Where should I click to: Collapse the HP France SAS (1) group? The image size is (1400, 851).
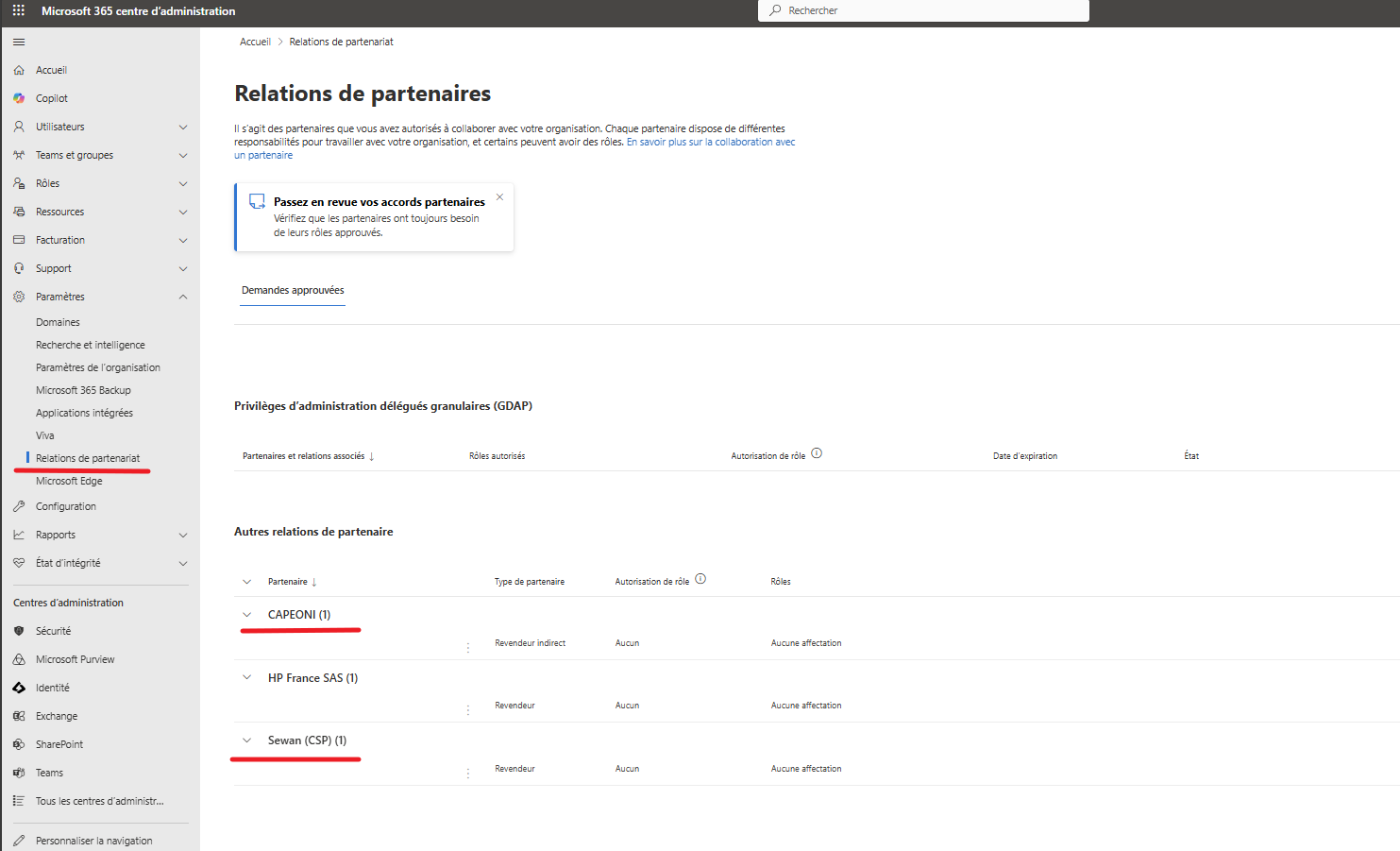click(x=247, y=677)
